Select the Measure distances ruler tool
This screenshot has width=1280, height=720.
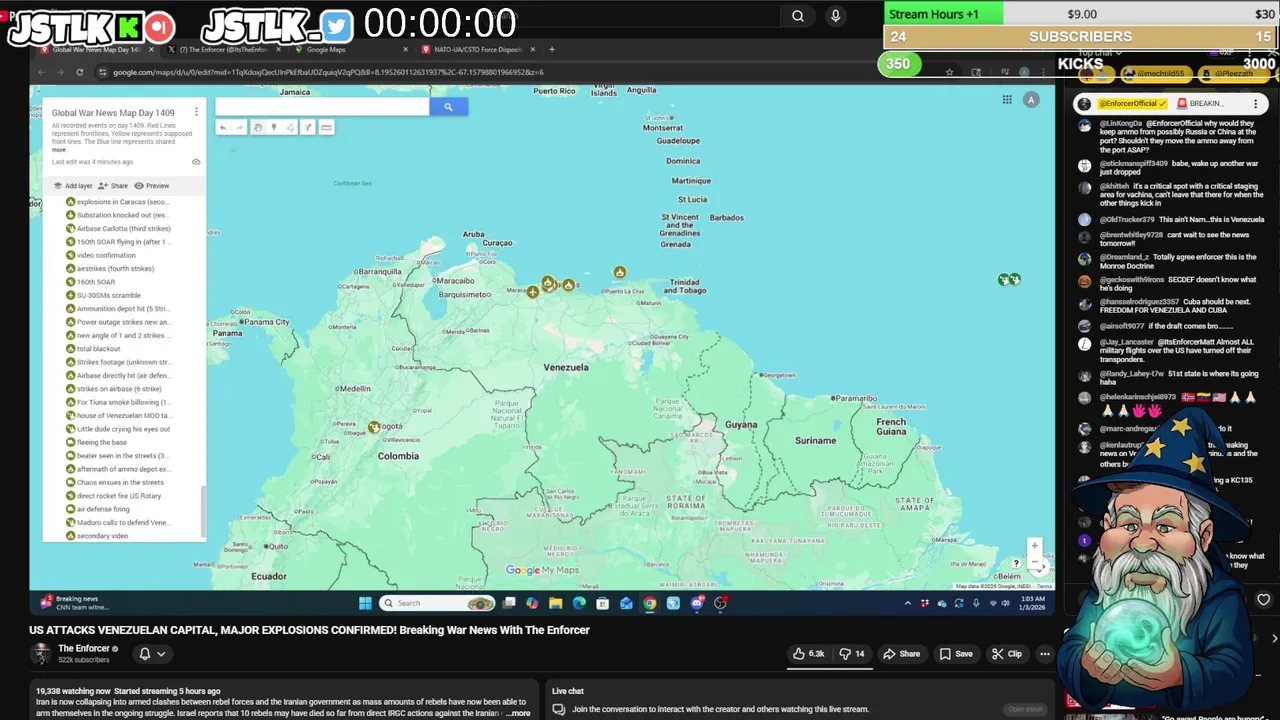click(x=326, y=127)
